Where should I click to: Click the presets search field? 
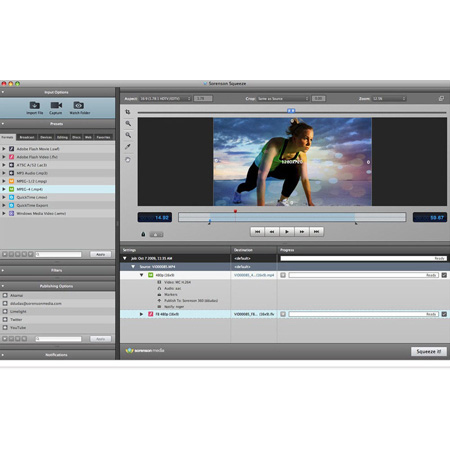[58, 254]
